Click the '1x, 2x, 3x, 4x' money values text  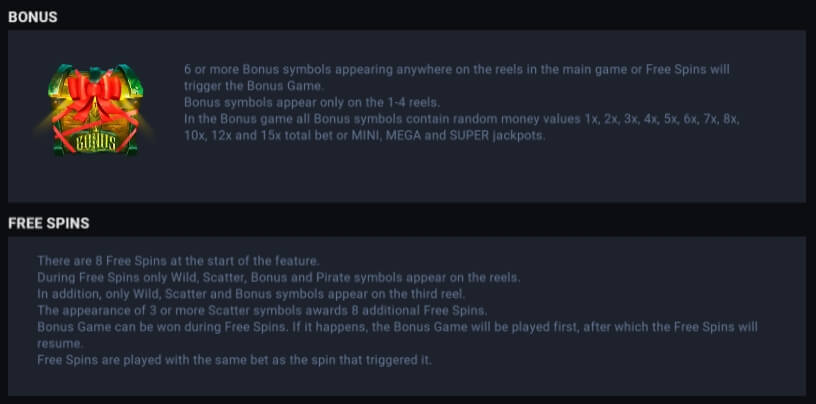click(620, 119)
